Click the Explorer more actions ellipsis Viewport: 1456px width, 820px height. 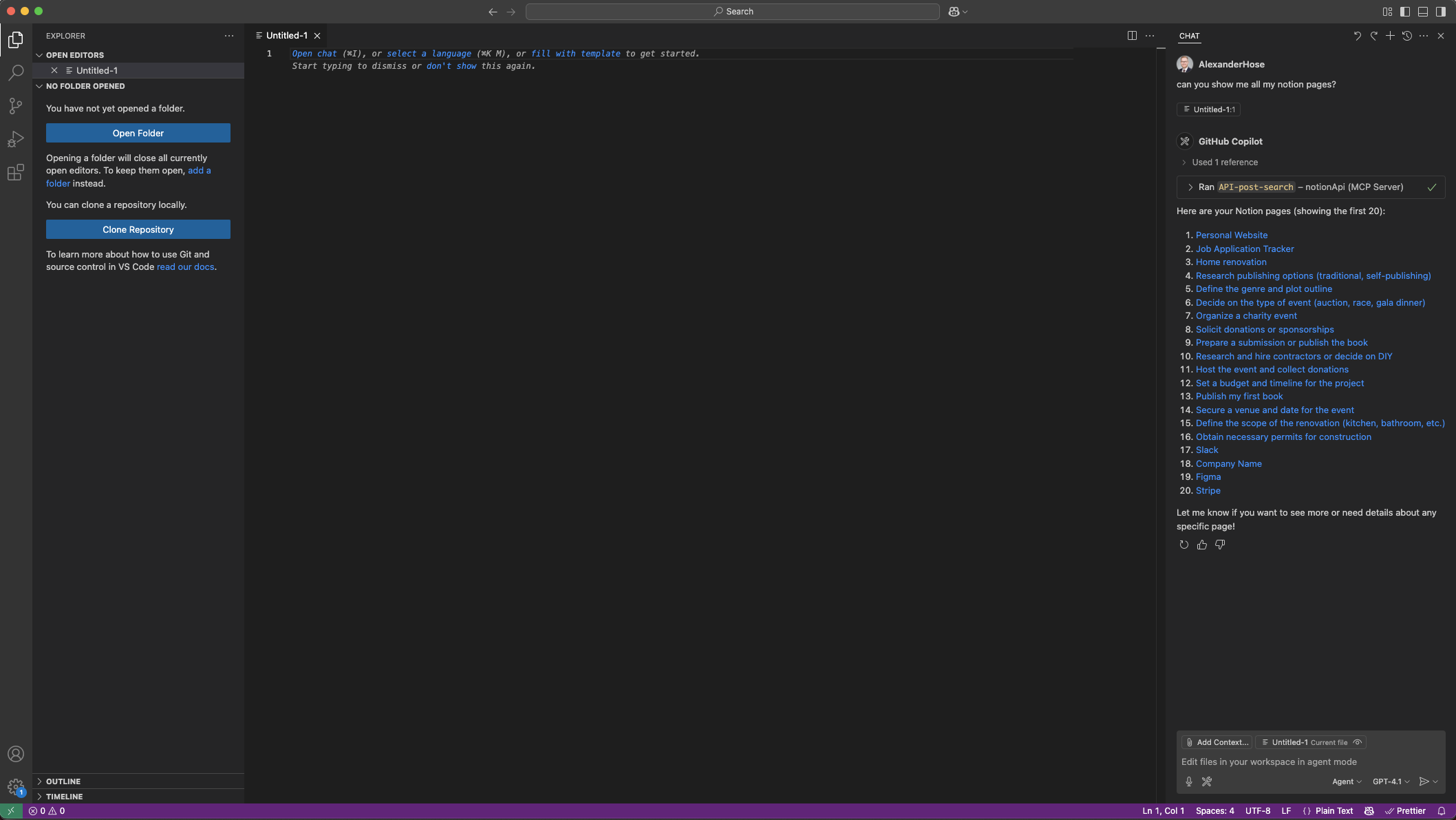point(229,36)
